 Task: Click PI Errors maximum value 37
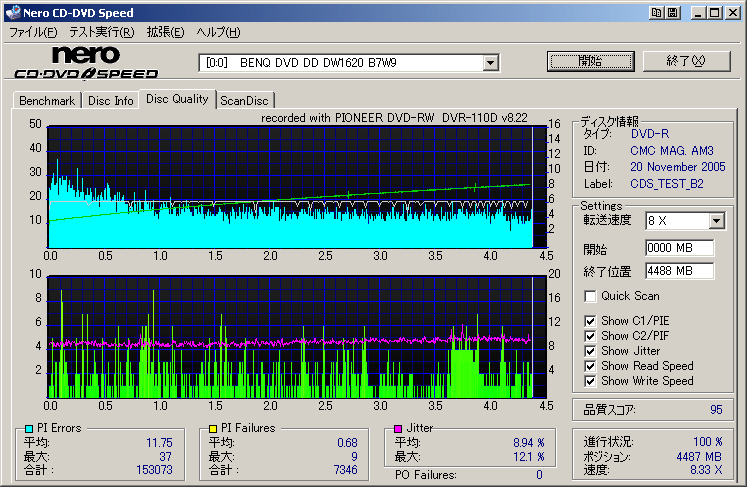tap(165, 457)
